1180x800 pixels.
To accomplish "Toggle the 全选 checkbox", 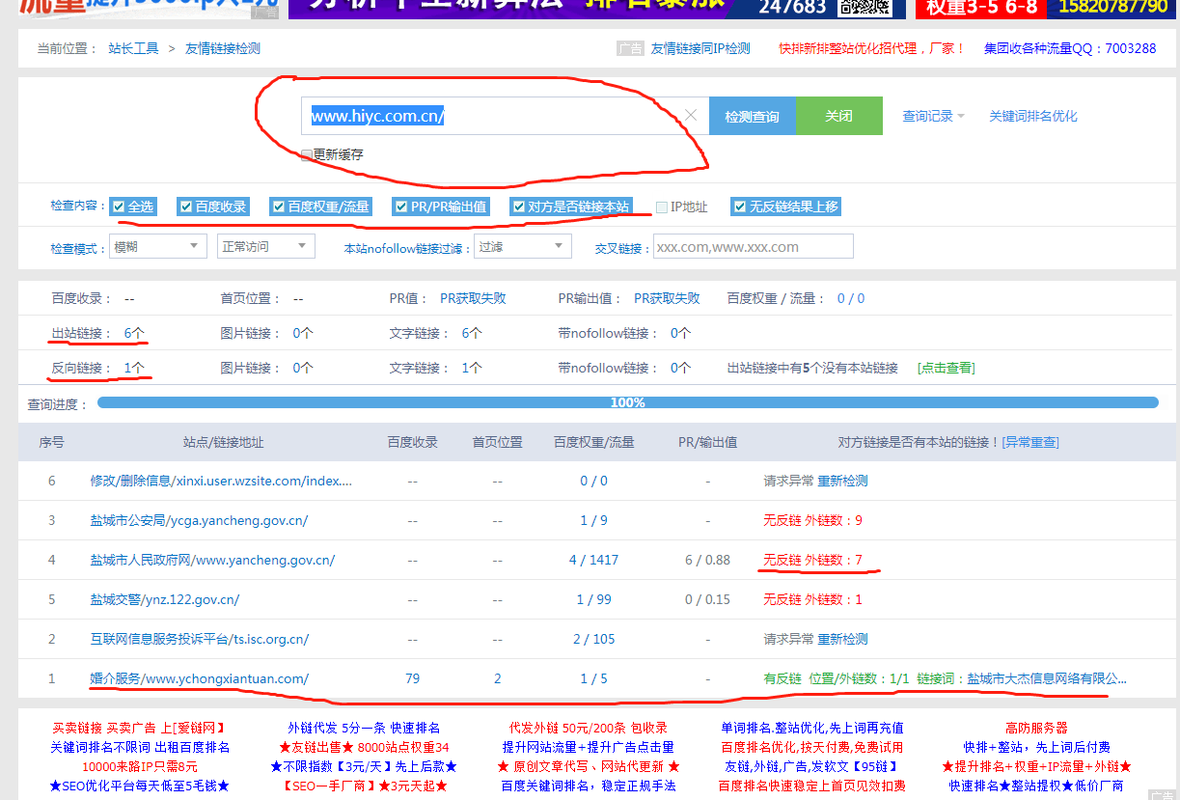I will coord(119,206).
